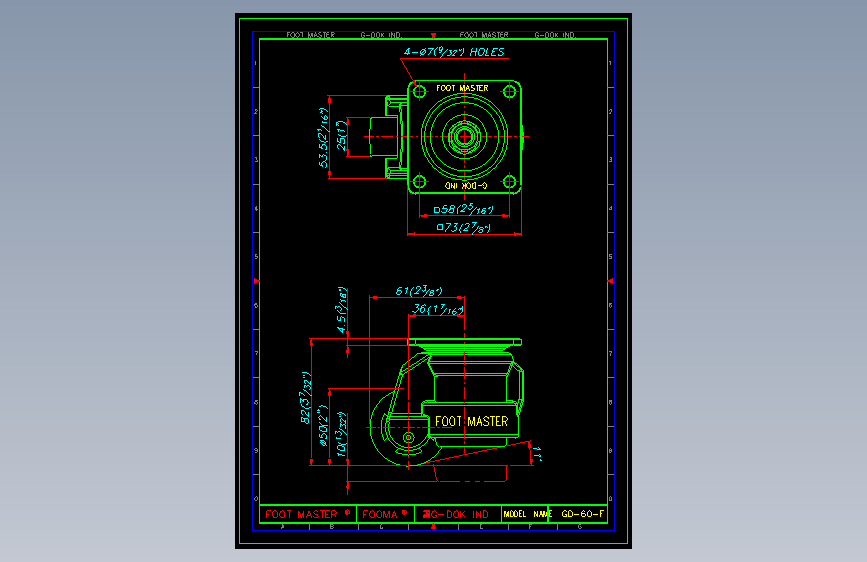Image resolution: width=867 pixels, height=562 pixels.
Task: Select the 25(1") dimension text
Action: click(342, 136)
